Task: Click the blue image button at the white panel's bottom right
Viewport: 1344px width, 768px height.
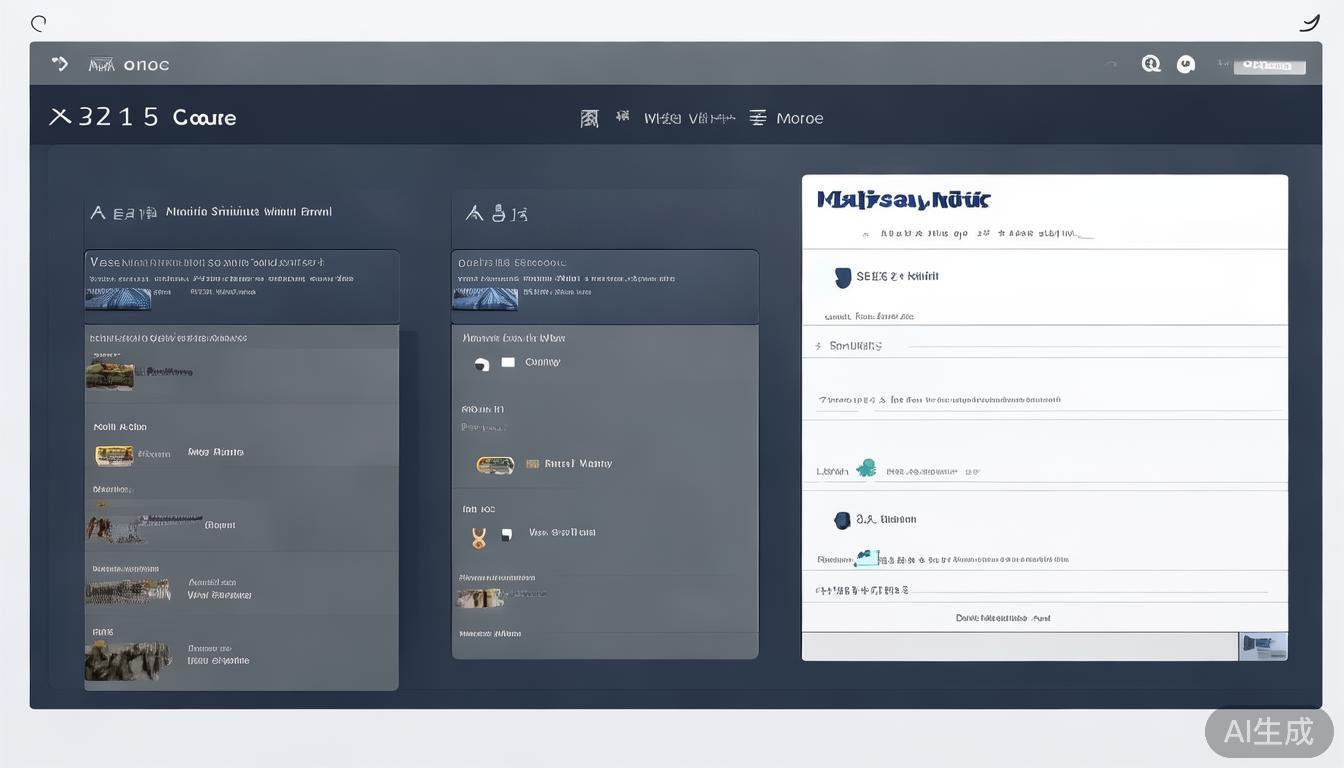Action: click(x=1263, y=646)
